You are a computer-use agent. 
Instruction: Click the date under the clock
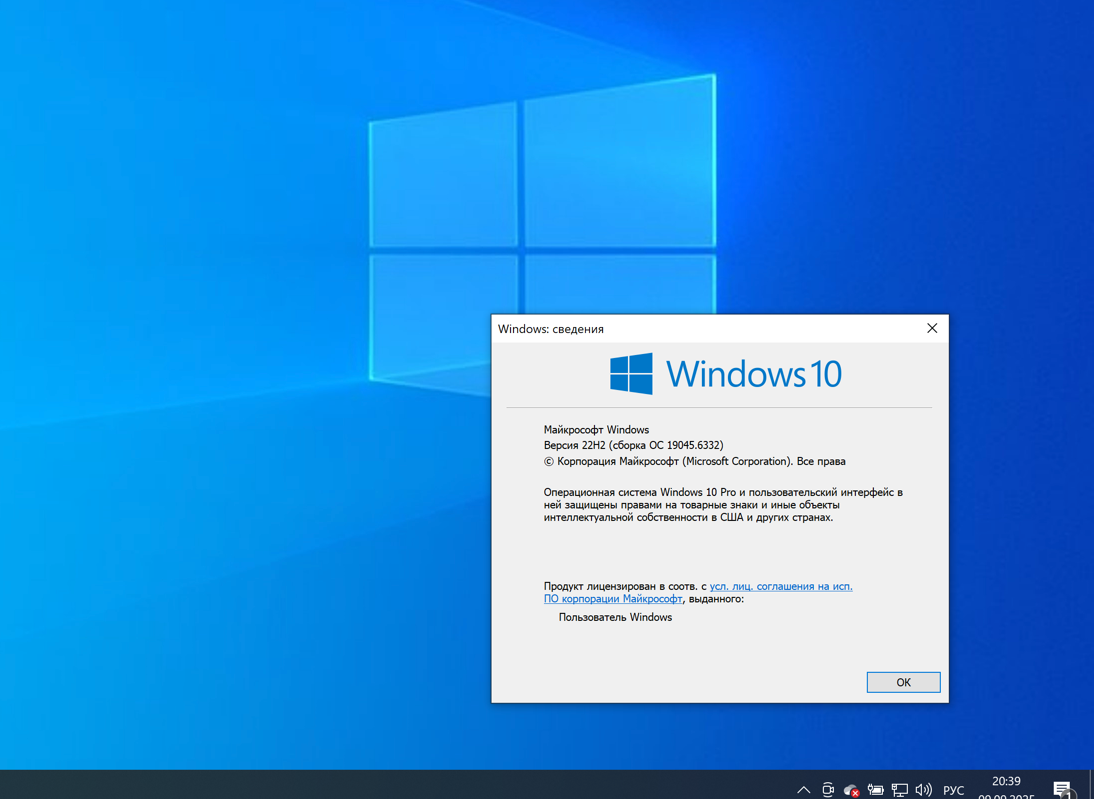click(1005, 796)
